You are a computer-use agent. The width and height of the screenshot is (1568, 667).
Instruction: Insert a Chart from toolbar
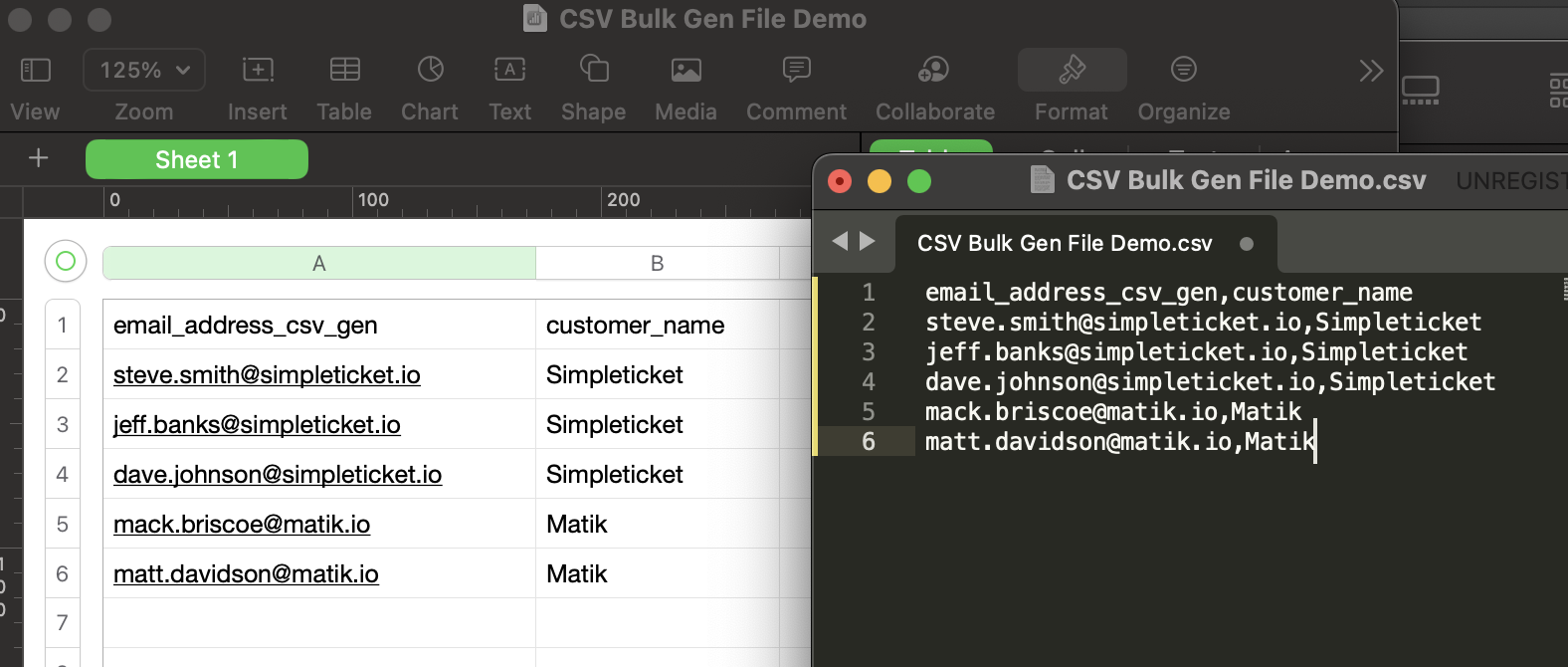[430, 70]
